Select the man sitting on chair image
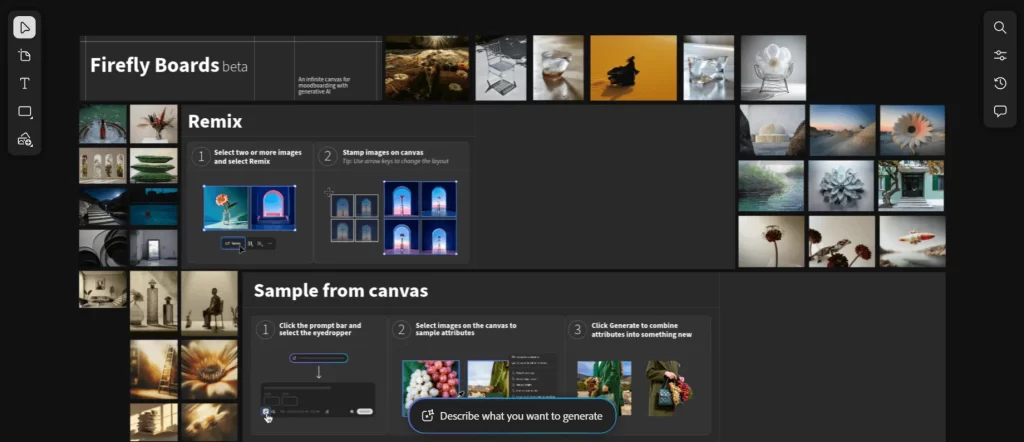1024x442 pixels. click(209, 301)
